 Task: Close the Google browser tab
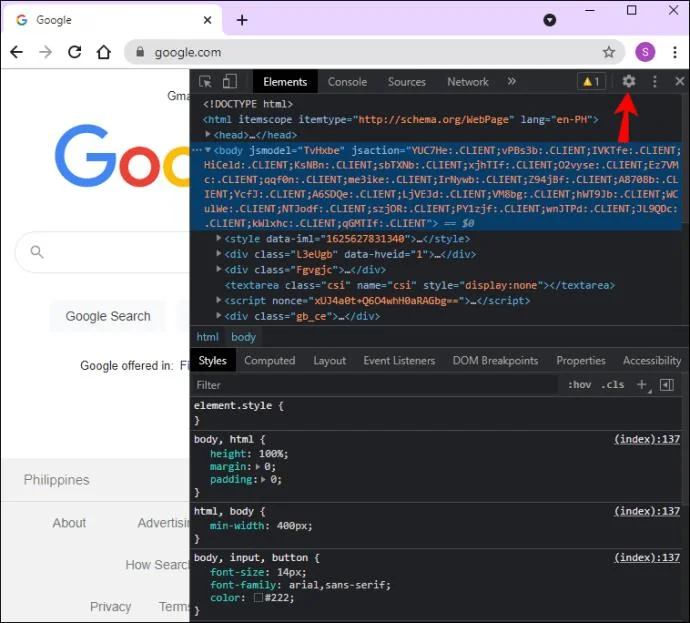(x=207, y=20)
